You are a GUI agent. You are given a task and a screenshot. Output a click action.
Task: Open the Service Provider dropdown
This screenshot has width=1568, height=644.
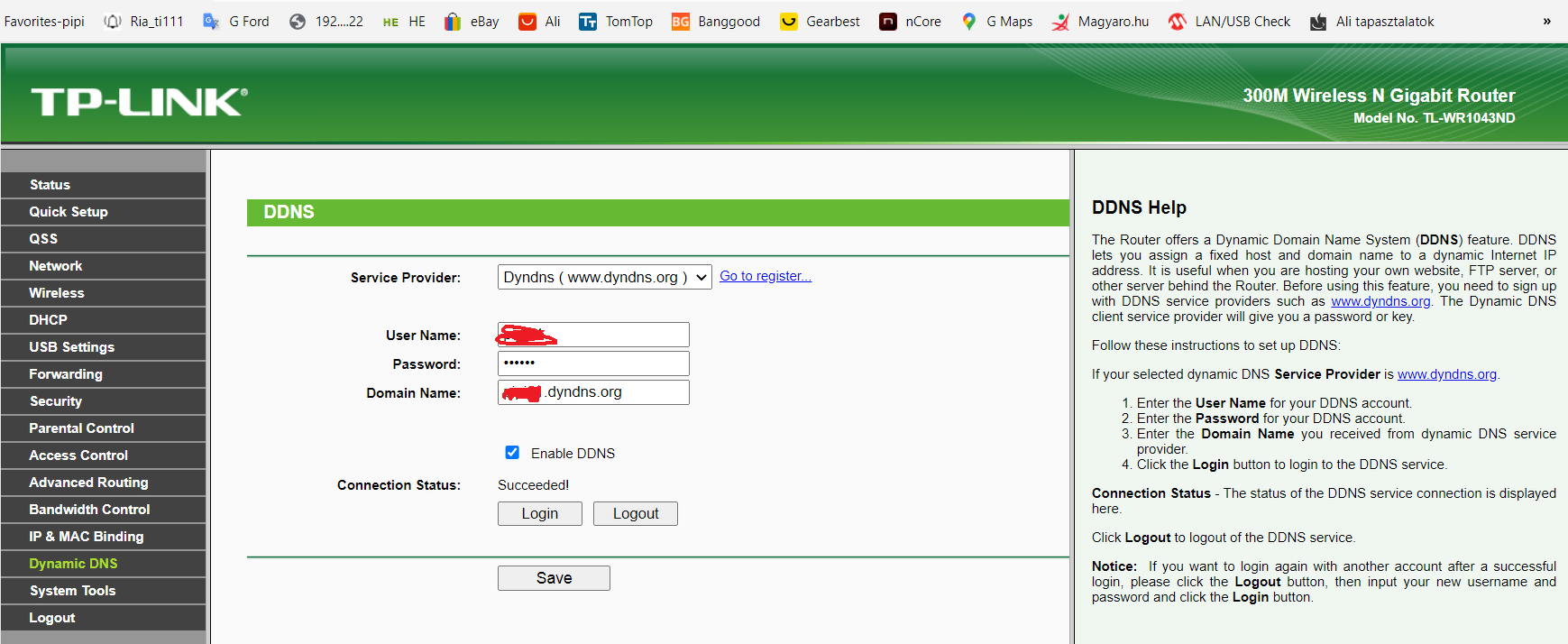(605, 277)
